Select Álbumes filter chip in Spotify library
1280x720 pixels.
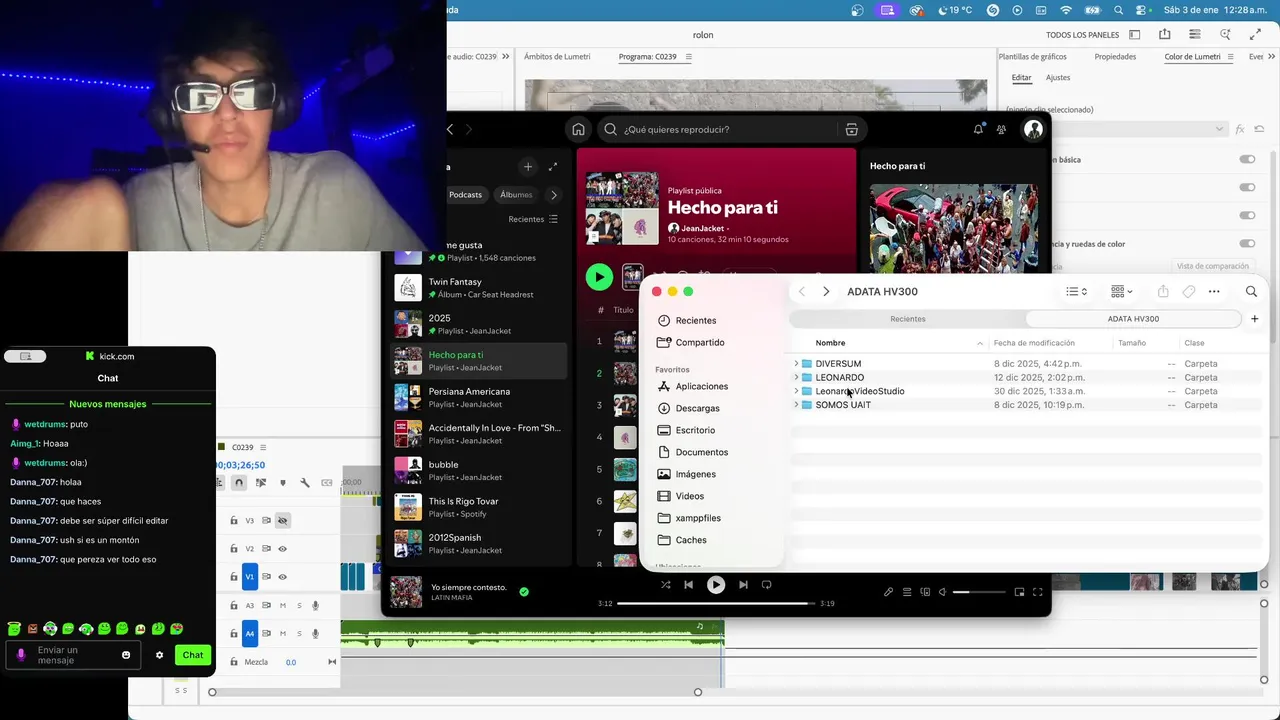(x=516, y=195)
